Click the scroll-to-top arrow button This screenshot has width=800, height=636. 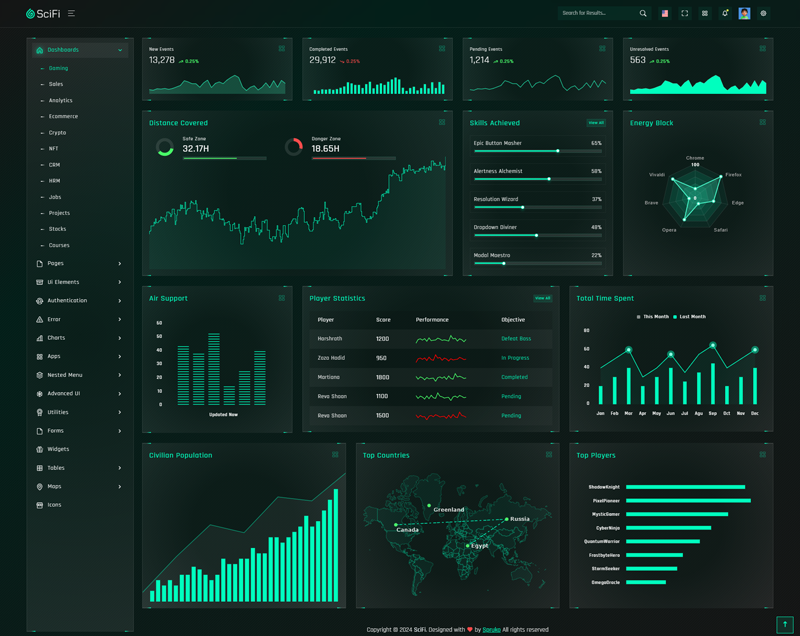point(784,624)
